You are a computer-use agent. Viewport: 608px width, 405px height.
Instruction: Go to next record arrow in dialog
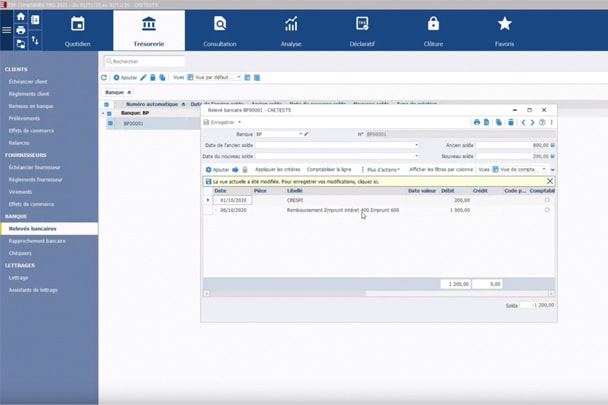click(532, 122)
